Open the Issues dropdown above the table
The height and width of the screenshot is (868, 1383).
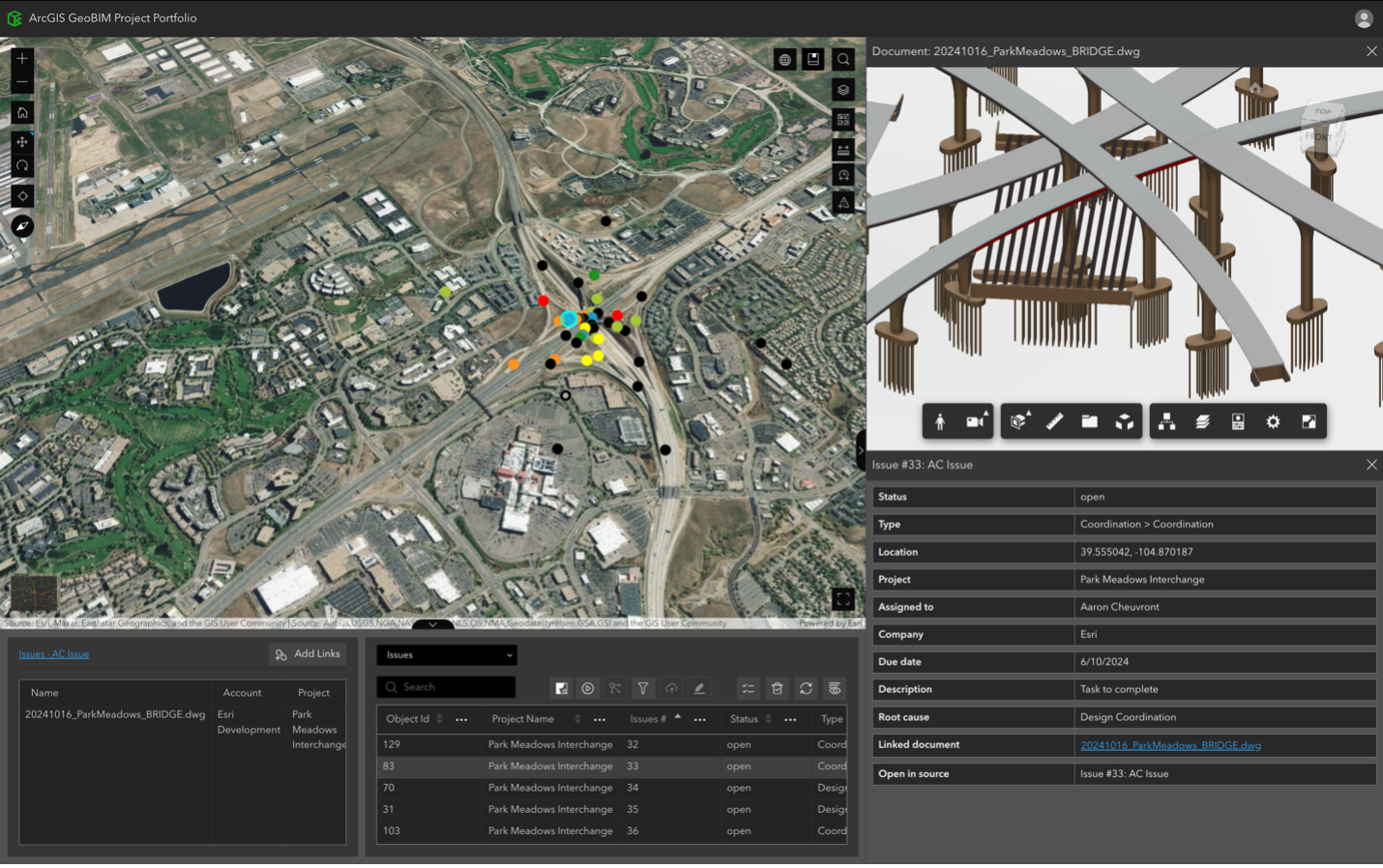tap(446, 654)
